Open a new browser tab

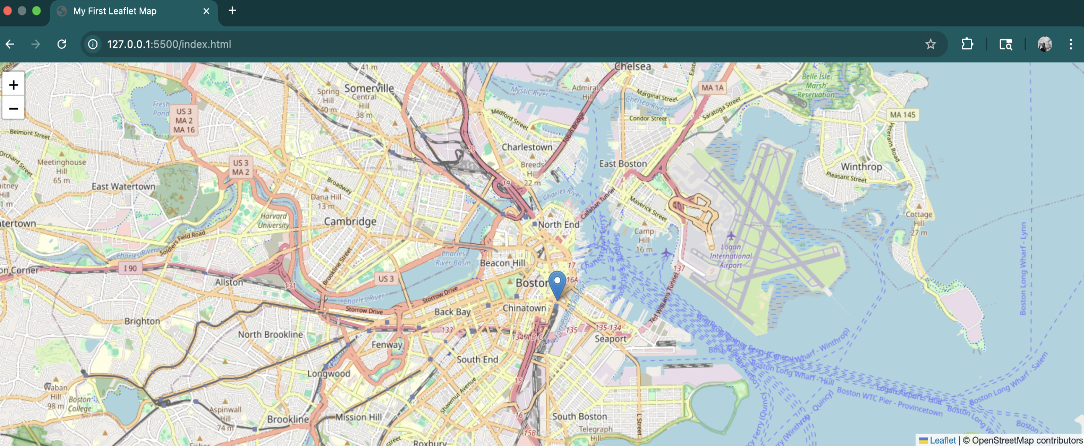click(x=232, y=11)
